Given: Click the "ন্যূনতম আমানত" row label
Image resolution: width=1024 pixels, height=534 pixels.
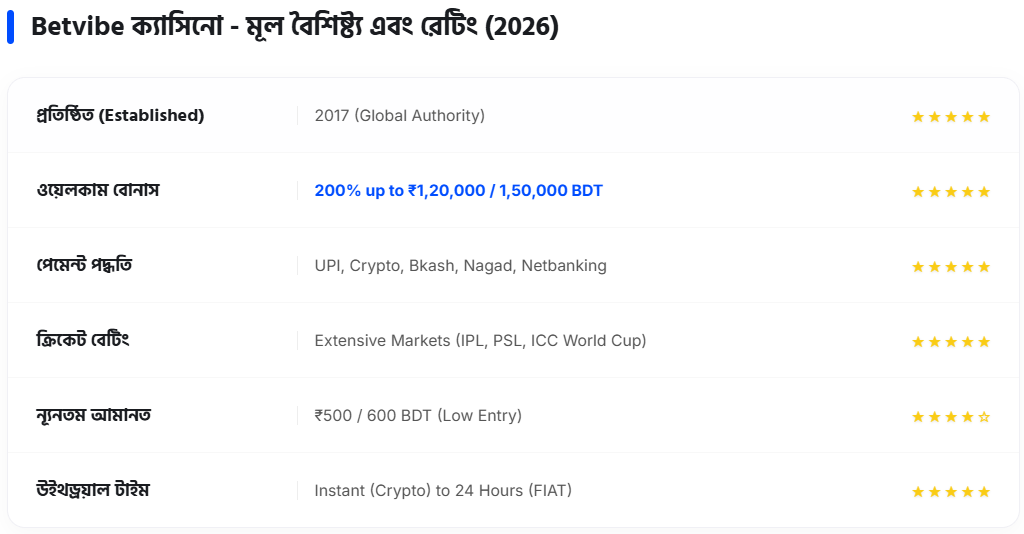Looking at the screenshot, I should click(x=93, y=415).
